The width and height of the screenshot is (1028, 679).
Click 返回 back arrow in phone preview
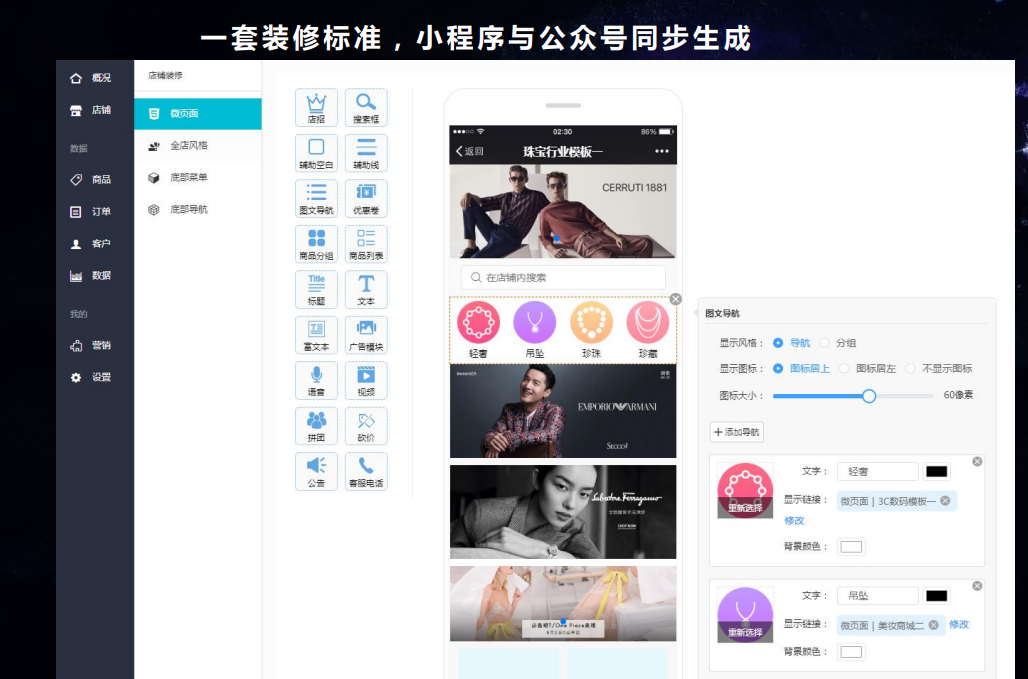469,151
